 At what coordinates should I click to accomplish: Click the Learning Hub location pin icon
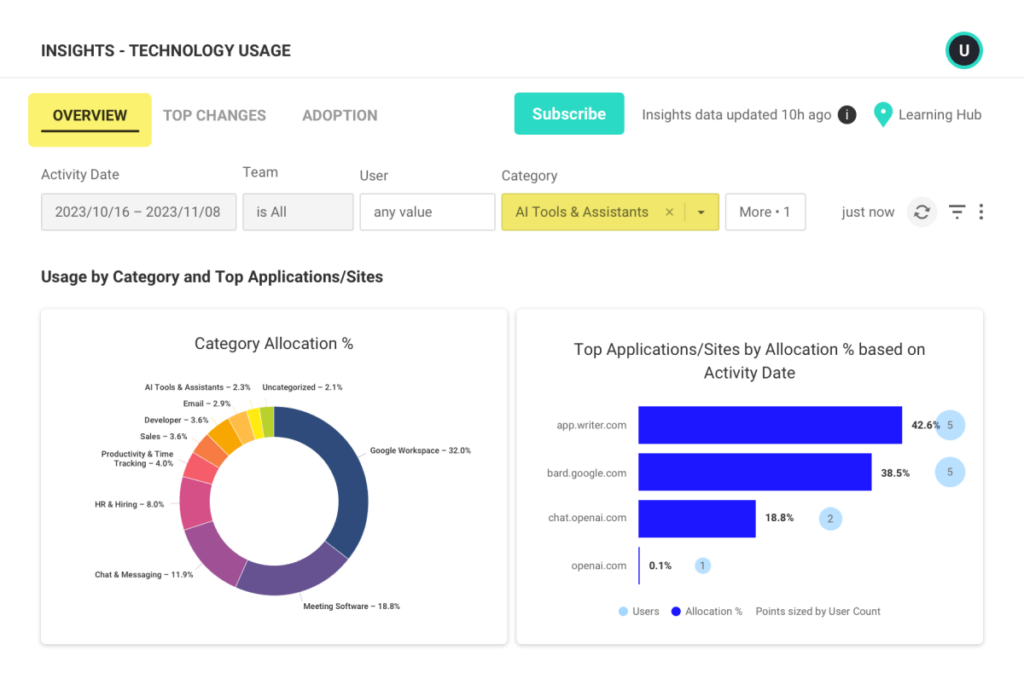pyautogui.click(x=883, y=114)
